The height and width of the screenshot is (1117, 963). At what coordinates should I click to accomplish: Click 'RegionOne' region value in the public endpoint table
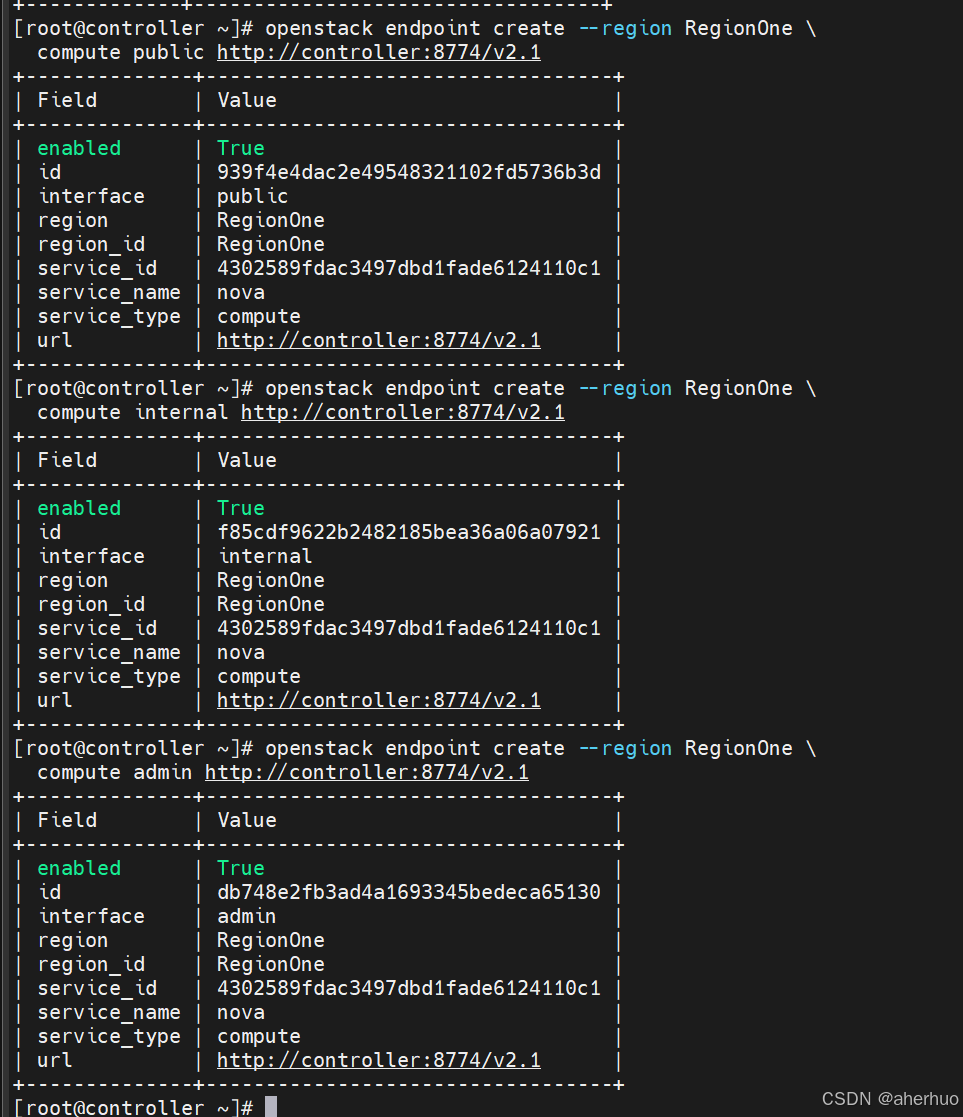pyautogui.click(x=271, y=221)
